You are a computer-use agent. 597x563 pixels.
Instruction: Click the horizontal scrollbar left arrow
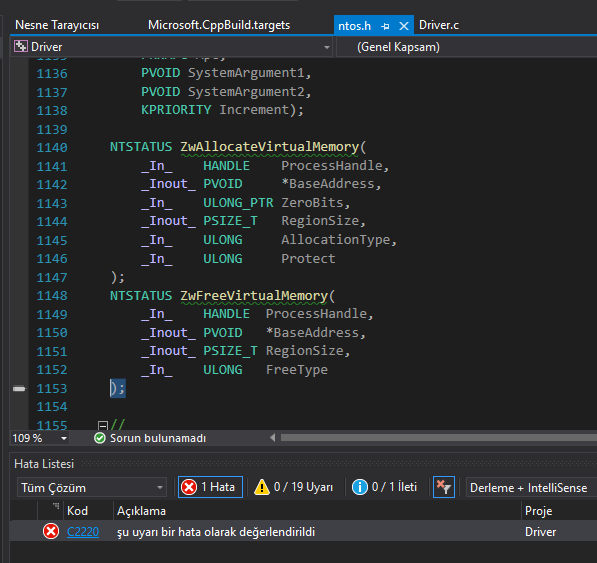click(x=273, y=438)
